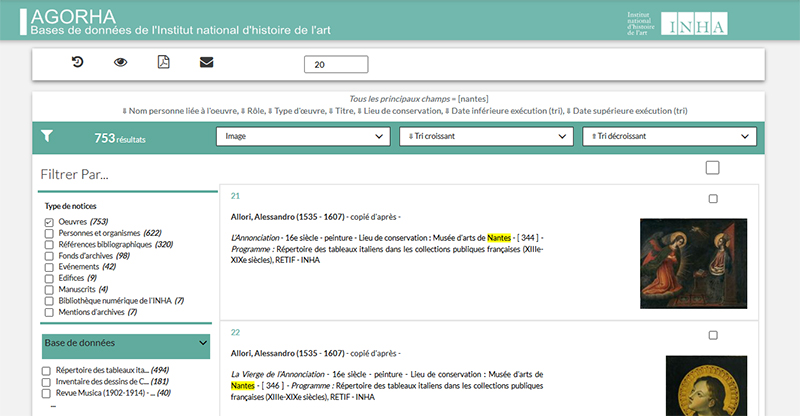Tick the select-all results checkbox
This screenshot has width=800, height=416.
pos(712,167)
